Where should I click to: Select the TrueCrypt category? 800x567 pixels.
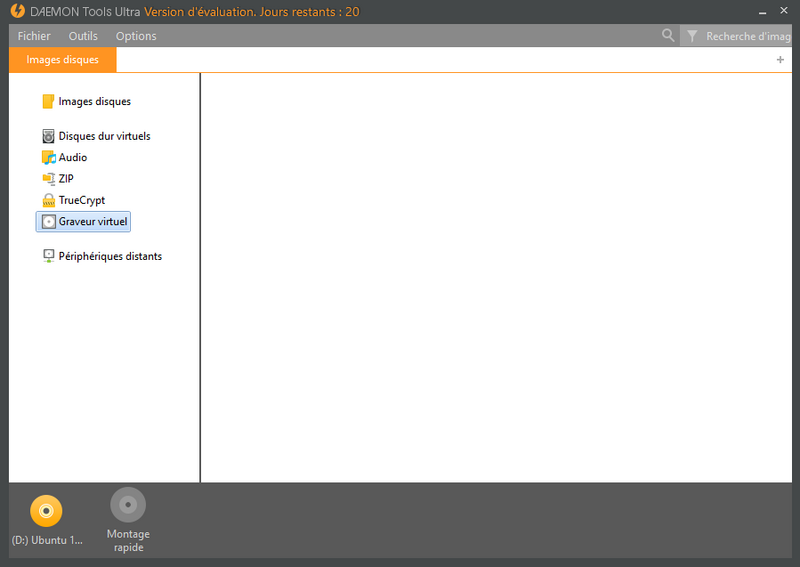point(82,200)
